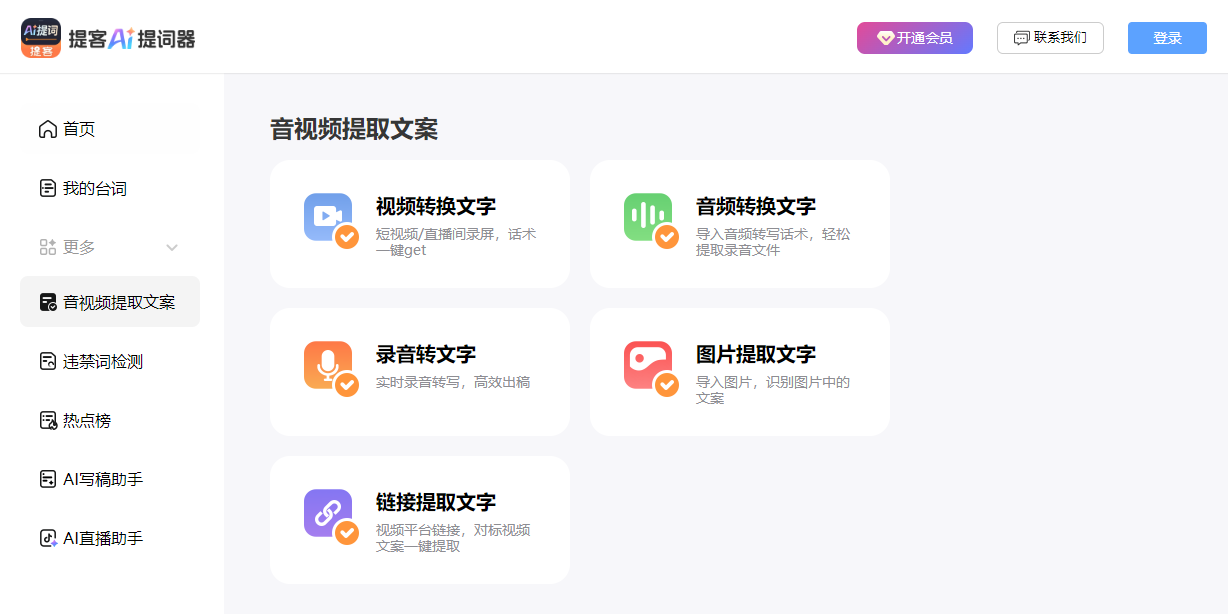Click the 登录 button
Image resolution: width=1228 pixels, height=614 pixels.
[1167, 38]
